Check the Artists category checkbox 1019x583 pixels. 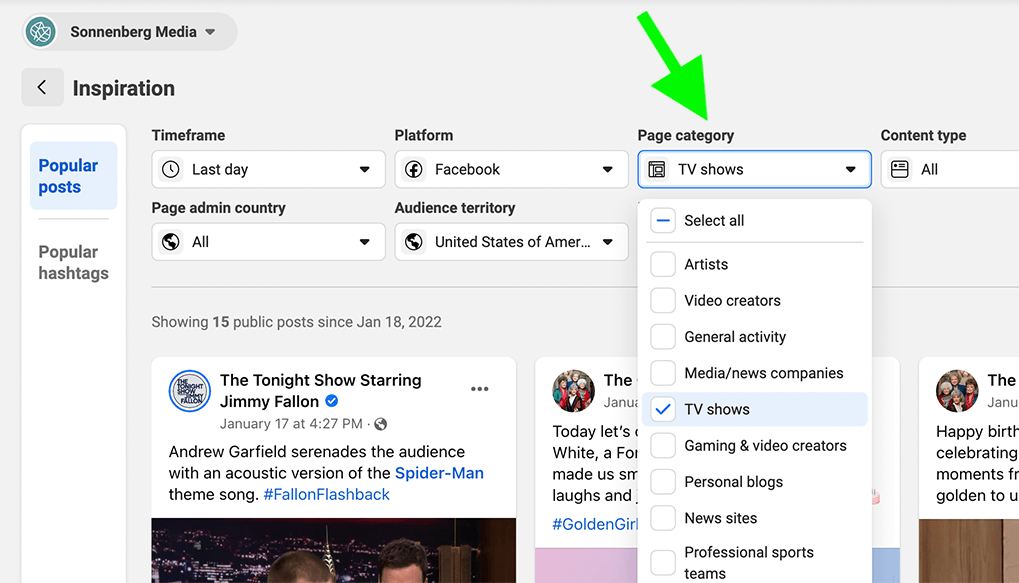coord(663,265)
